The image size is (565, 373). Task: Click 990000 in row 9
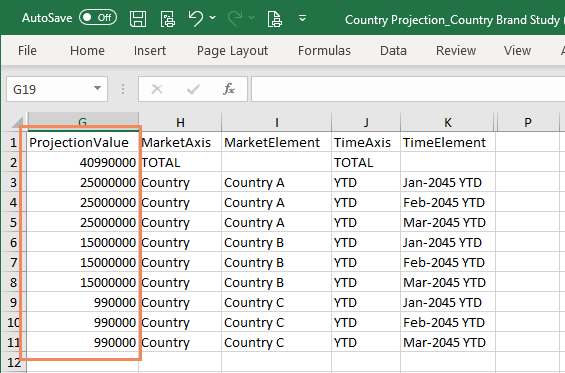83,303
